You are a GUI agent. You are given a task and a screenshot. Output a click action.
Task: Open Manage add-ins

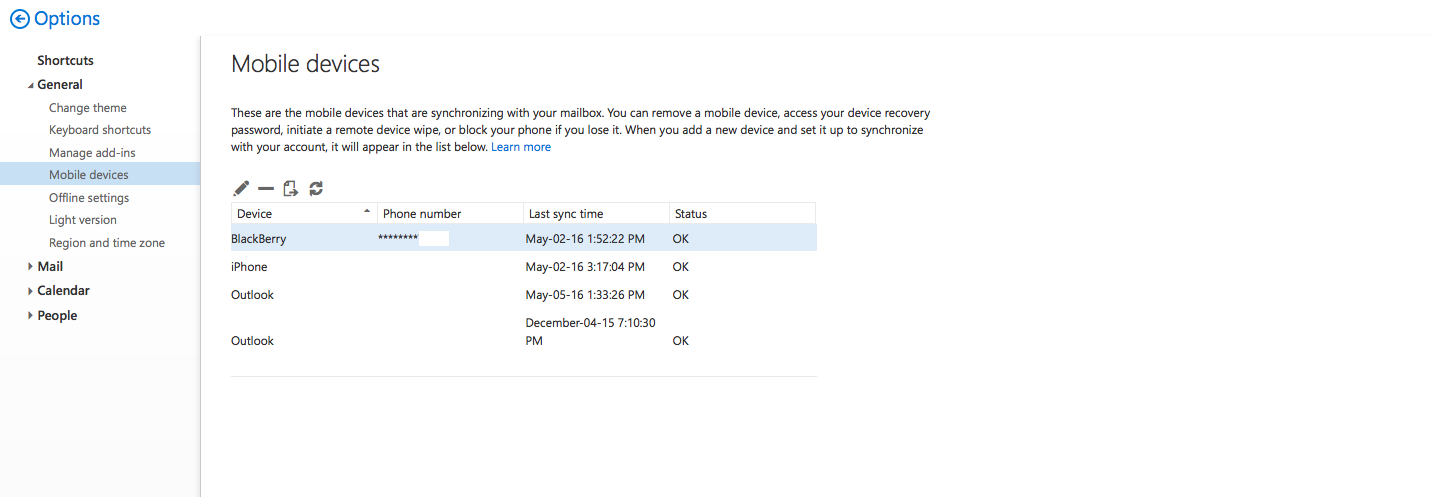(x=92, y=153)
